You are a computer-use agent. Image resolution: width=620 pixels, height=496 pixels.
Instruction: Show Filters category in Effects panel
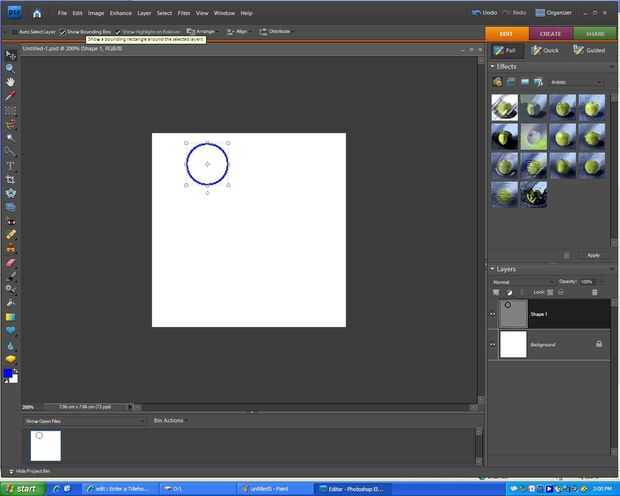click(497, 82)
